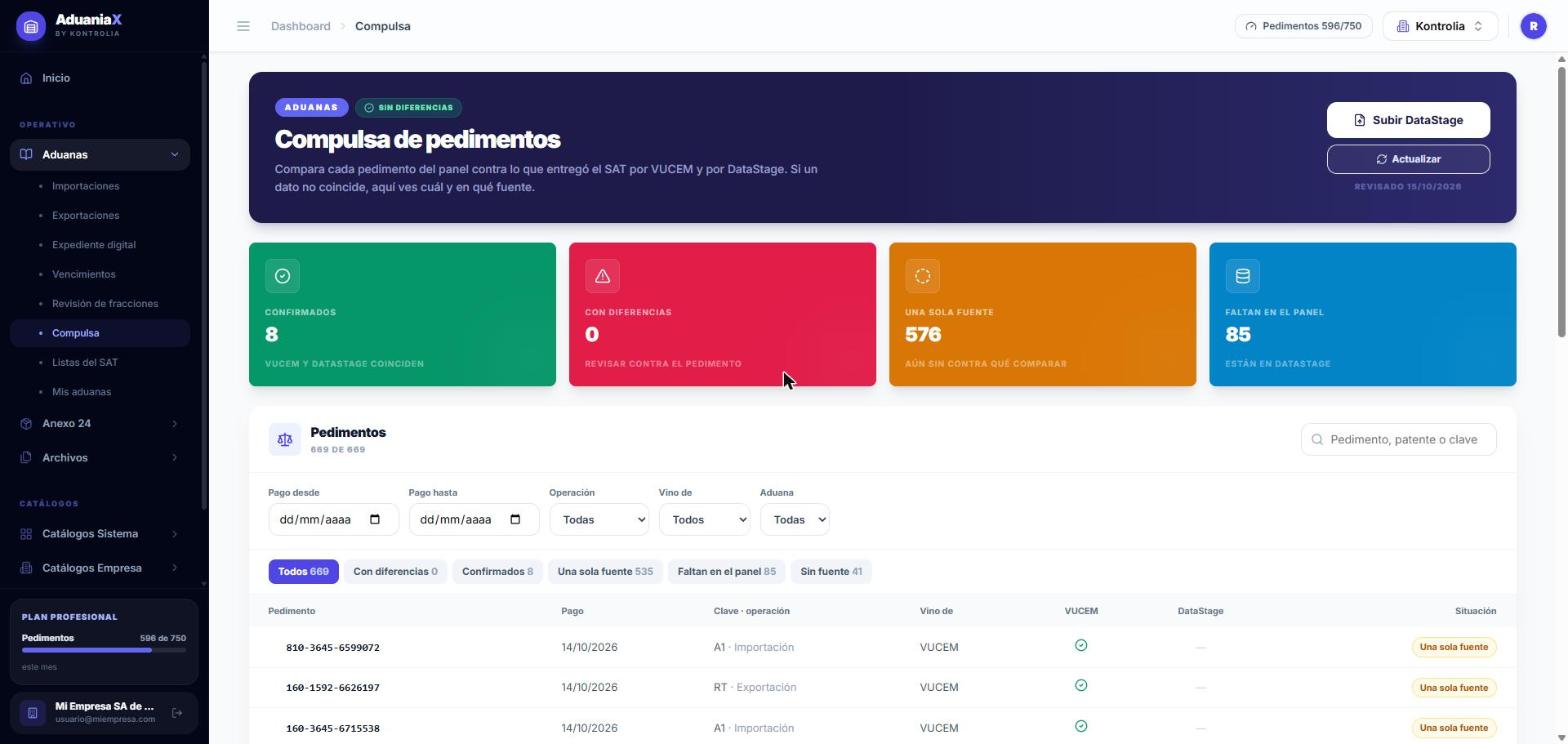1568x744 pixels.
Task: Select the Confirmados filter tab
Action: [x=497, y=572]
